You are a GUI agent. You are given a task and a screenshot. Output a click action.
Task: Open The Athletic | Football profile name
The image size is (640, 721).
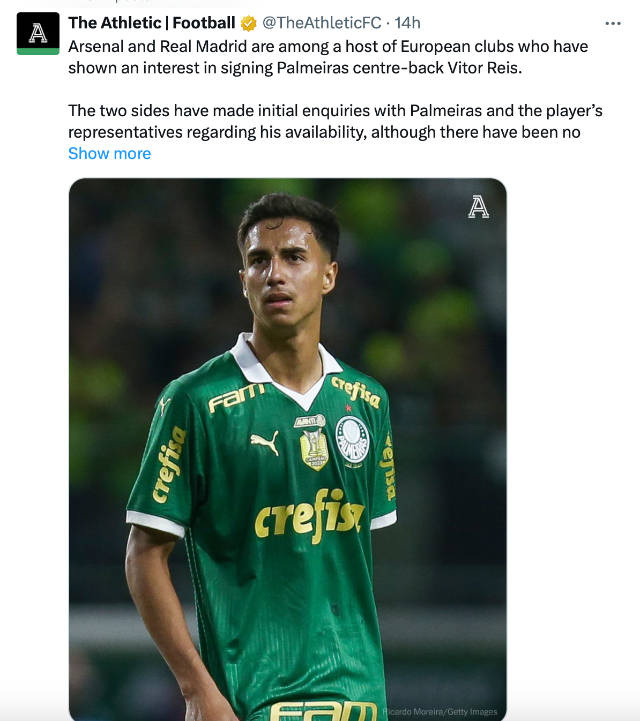coord(152,22)
